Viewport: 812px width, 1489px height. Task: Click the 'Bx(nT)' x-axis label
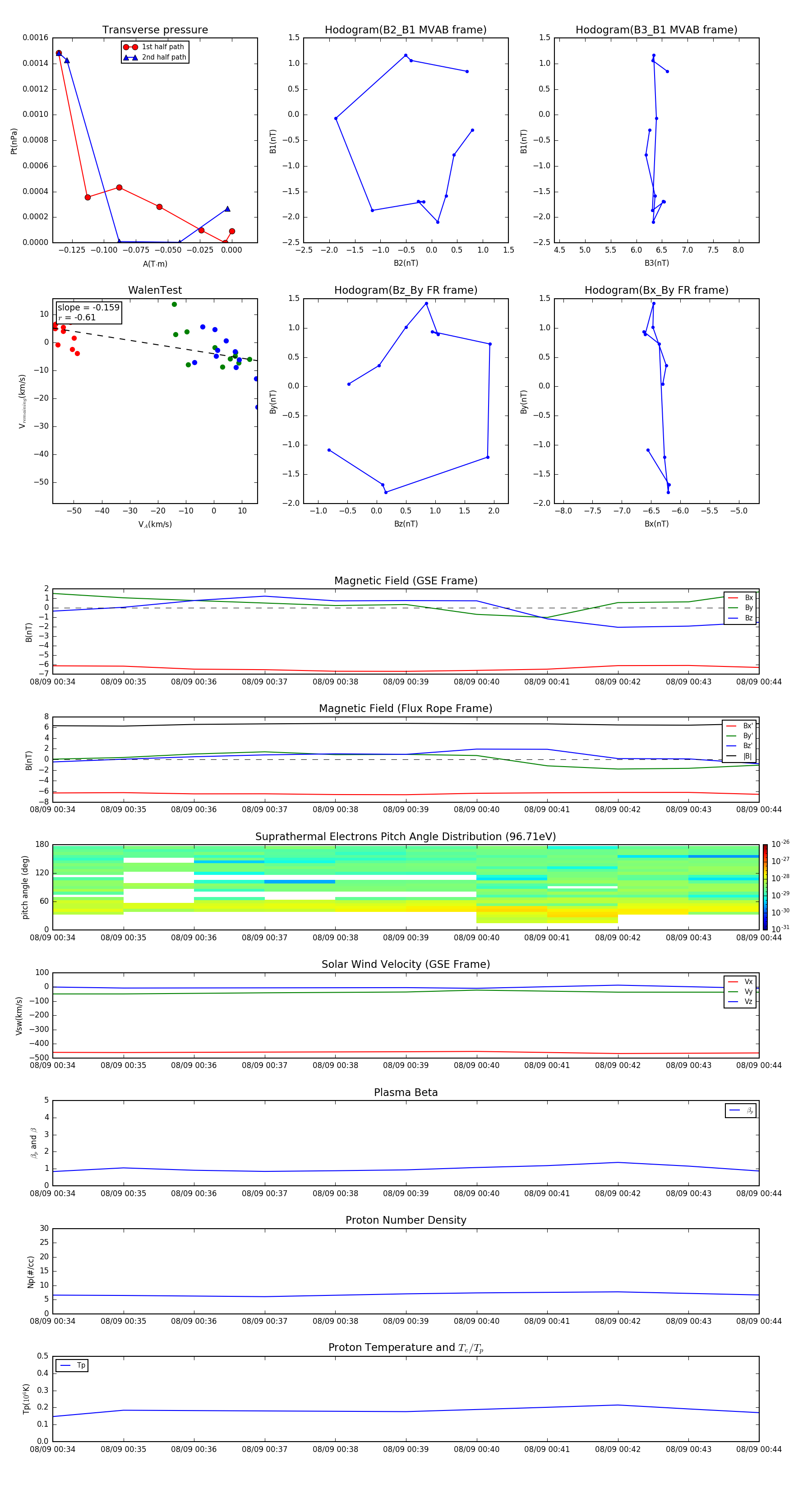coord(656,524)
